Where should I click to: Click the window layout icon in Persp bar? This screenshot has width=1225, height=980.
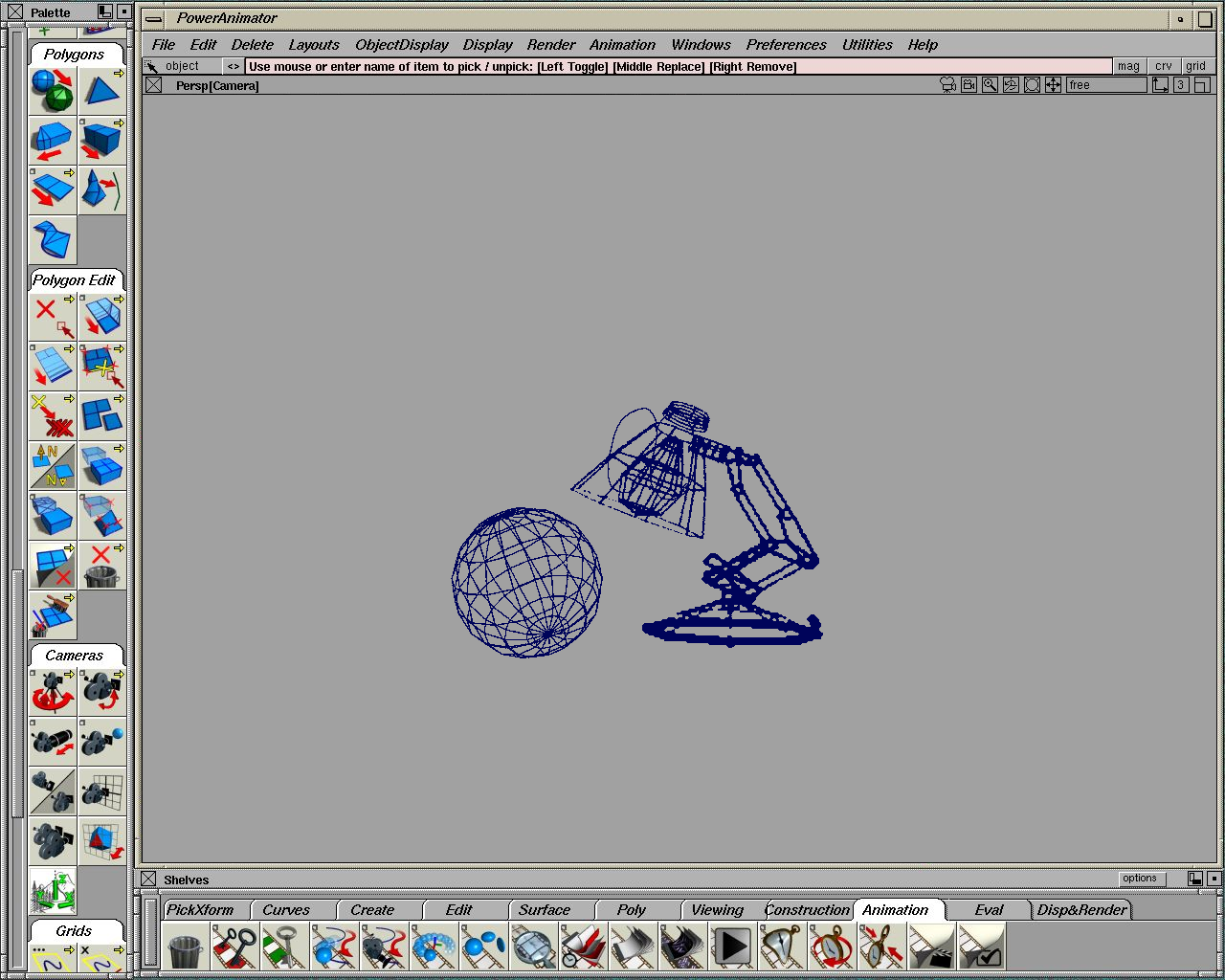point(1203,85)
